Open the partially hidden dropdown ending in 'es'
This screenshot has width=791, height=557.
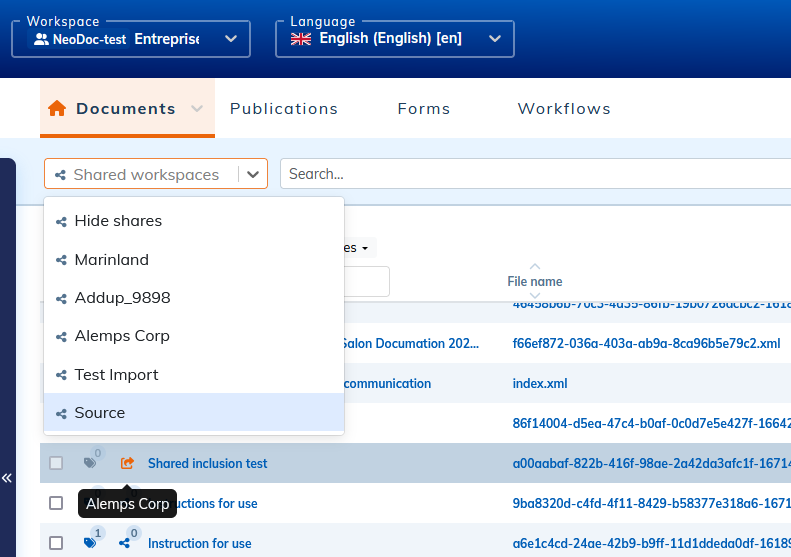(x=360, y=248)
